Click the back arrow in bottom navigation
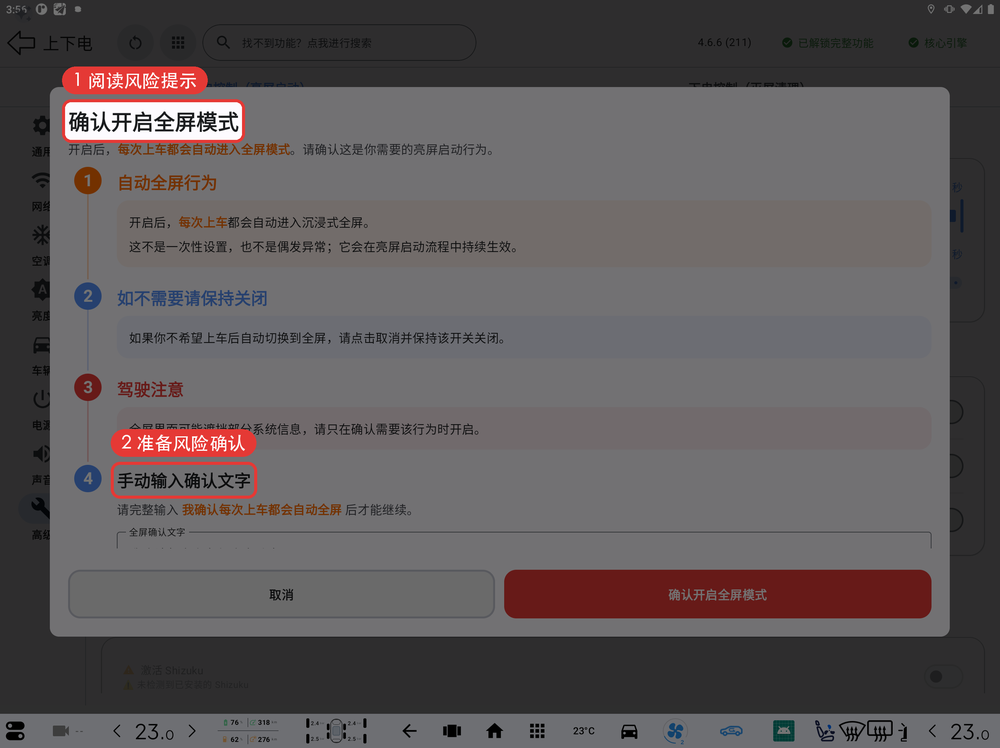The height and width of the screenshot is (748, 1000). coord(409,731)
